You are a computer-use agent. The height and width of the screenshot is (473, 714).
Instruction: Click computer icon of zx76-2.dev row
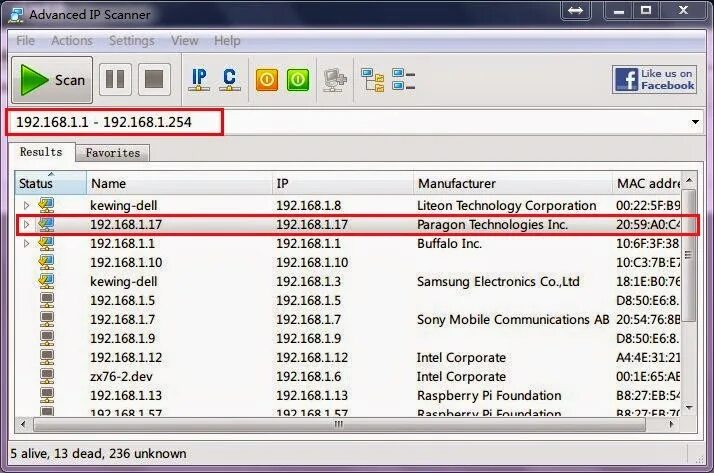47,376
